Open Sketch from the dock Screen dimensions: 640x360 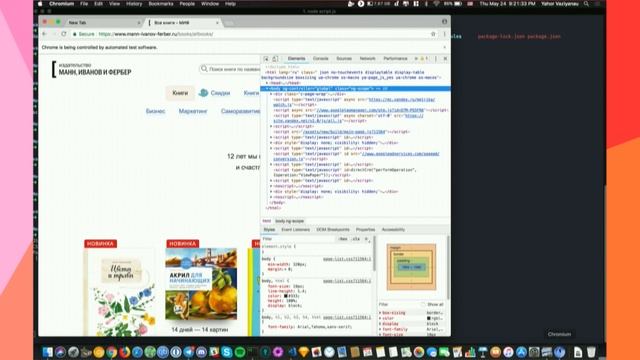pyautogui.click(x=304, y=352)
